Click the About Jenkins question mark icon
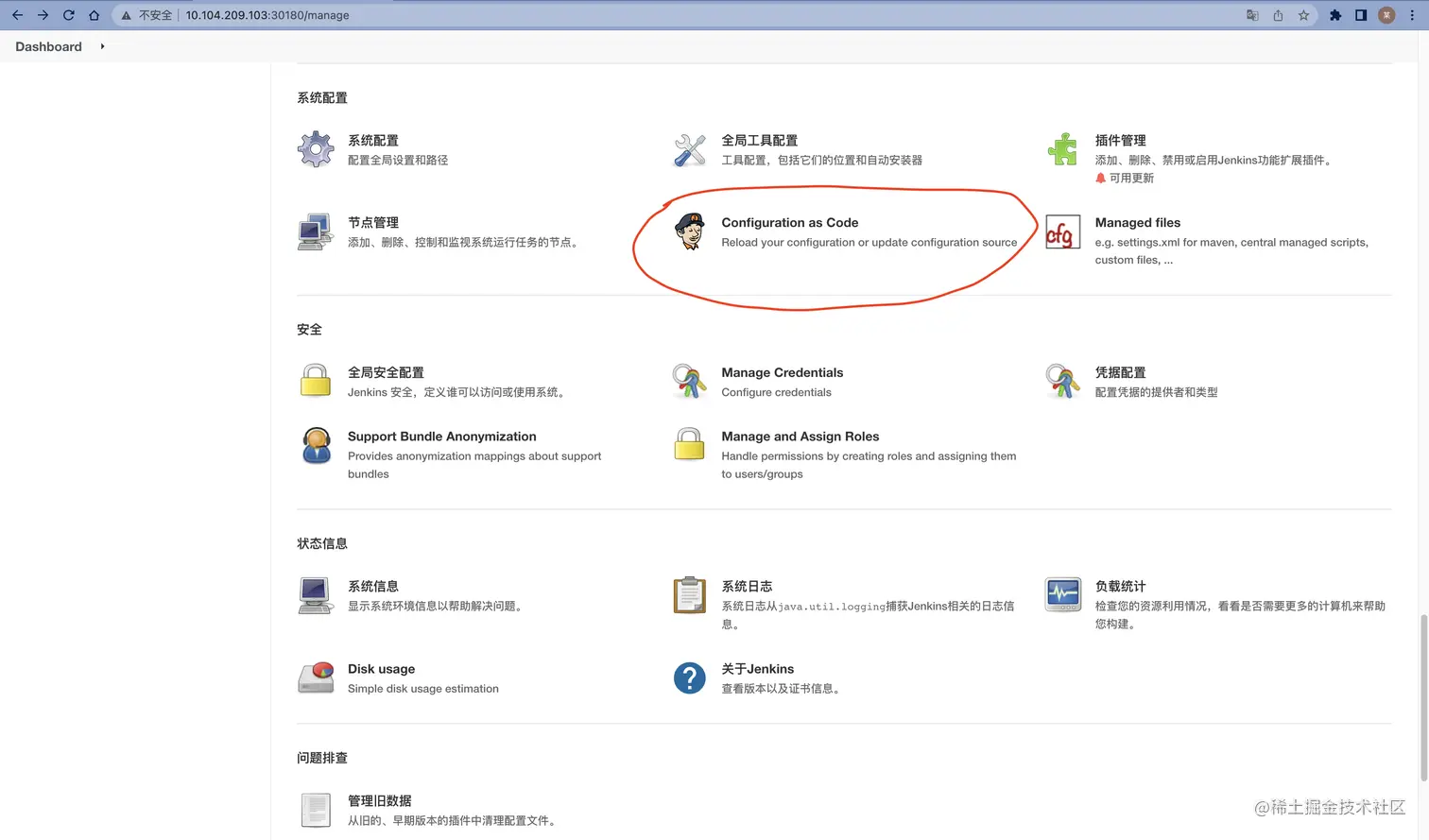The height and width of the screenshot is (840, 1429). [689, 677]
